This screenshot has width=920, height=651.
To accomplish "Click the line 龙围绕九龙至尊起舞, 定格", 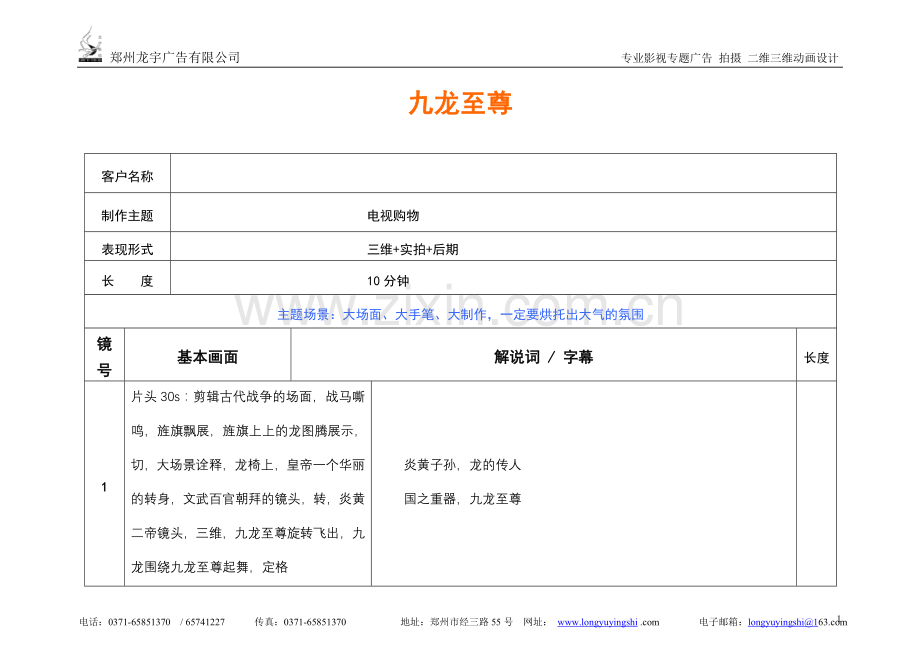I will coord(209,567).
